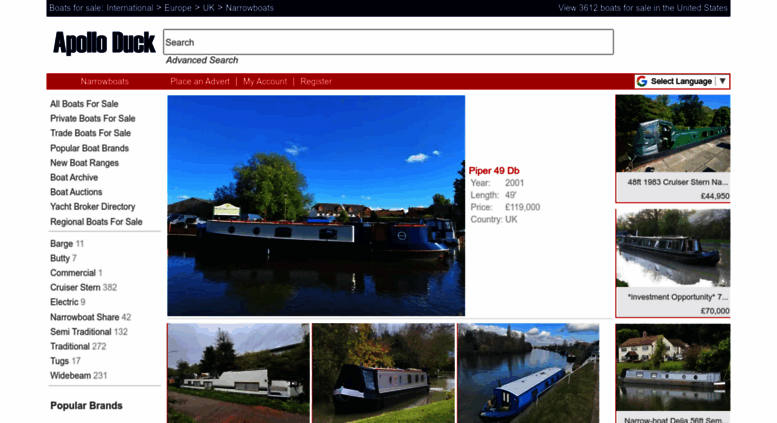Open the Select Language dropdown arrow
Image resolution: width=777 pixels, height=423 pixels.
click(722, 81)
